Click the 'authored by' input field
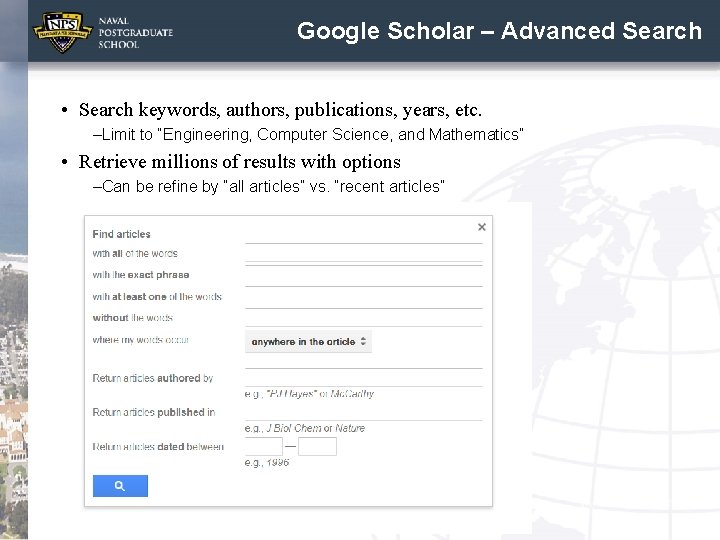 click(364, 378)
